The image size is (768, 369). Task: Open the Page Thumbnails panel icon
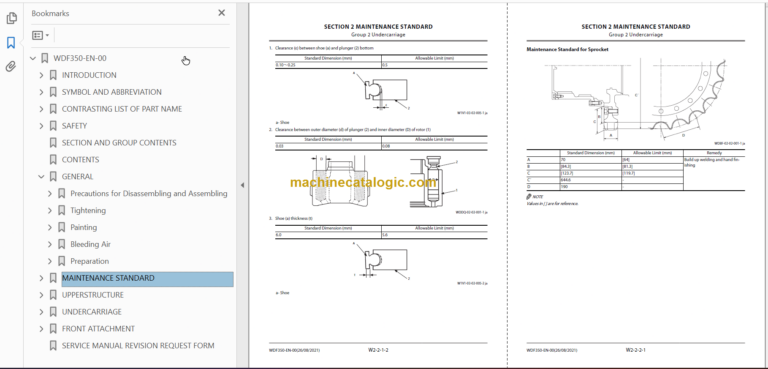tap(11, 19)
